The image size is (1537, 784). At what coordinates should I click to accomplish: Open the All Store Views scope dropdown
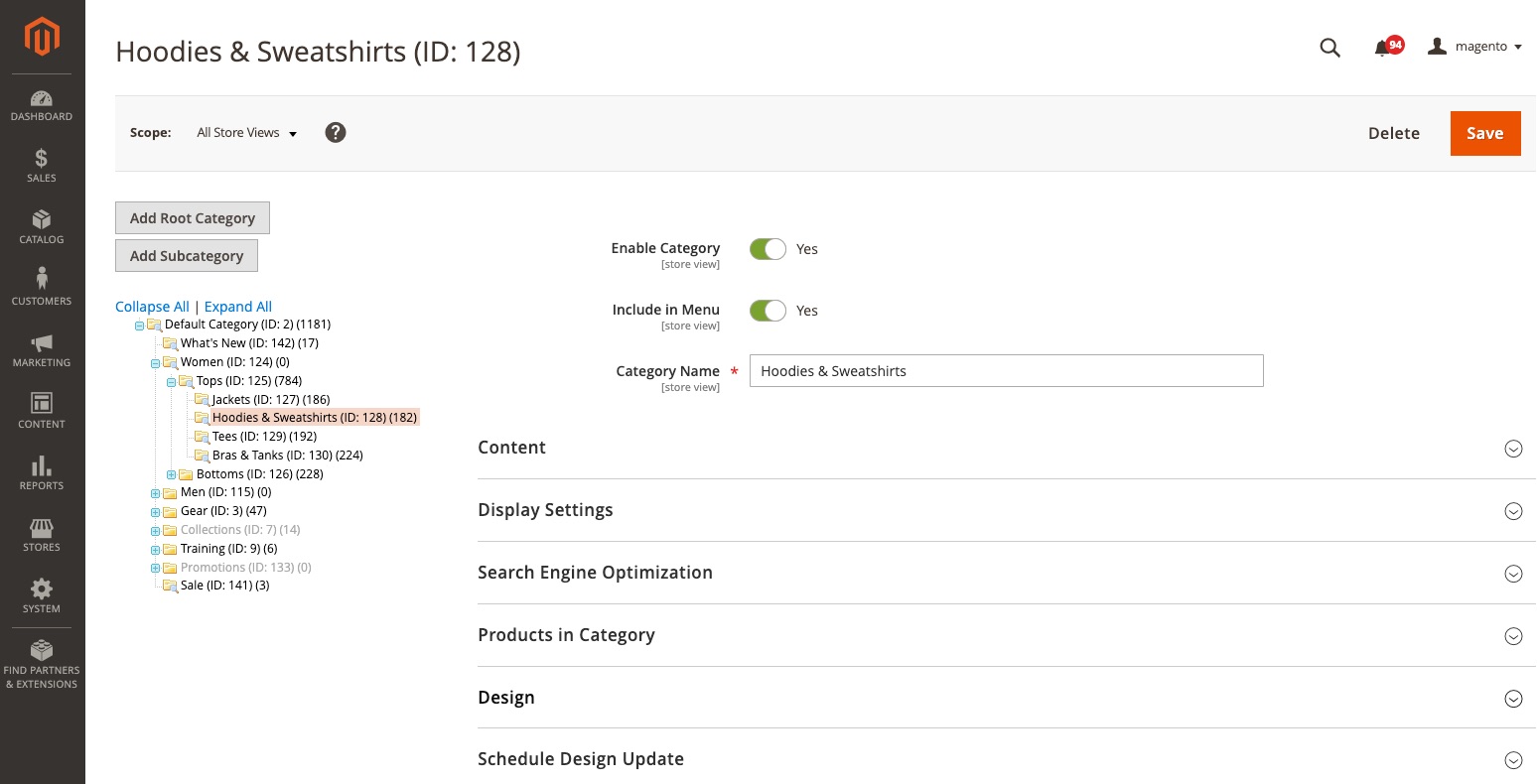coord(247,133)
